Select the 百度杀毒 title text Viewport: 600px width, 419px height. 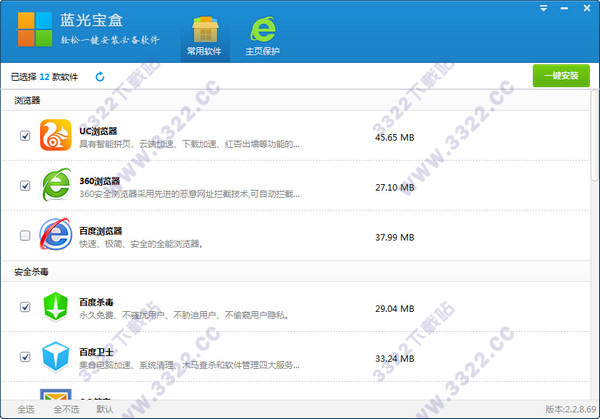96,303
